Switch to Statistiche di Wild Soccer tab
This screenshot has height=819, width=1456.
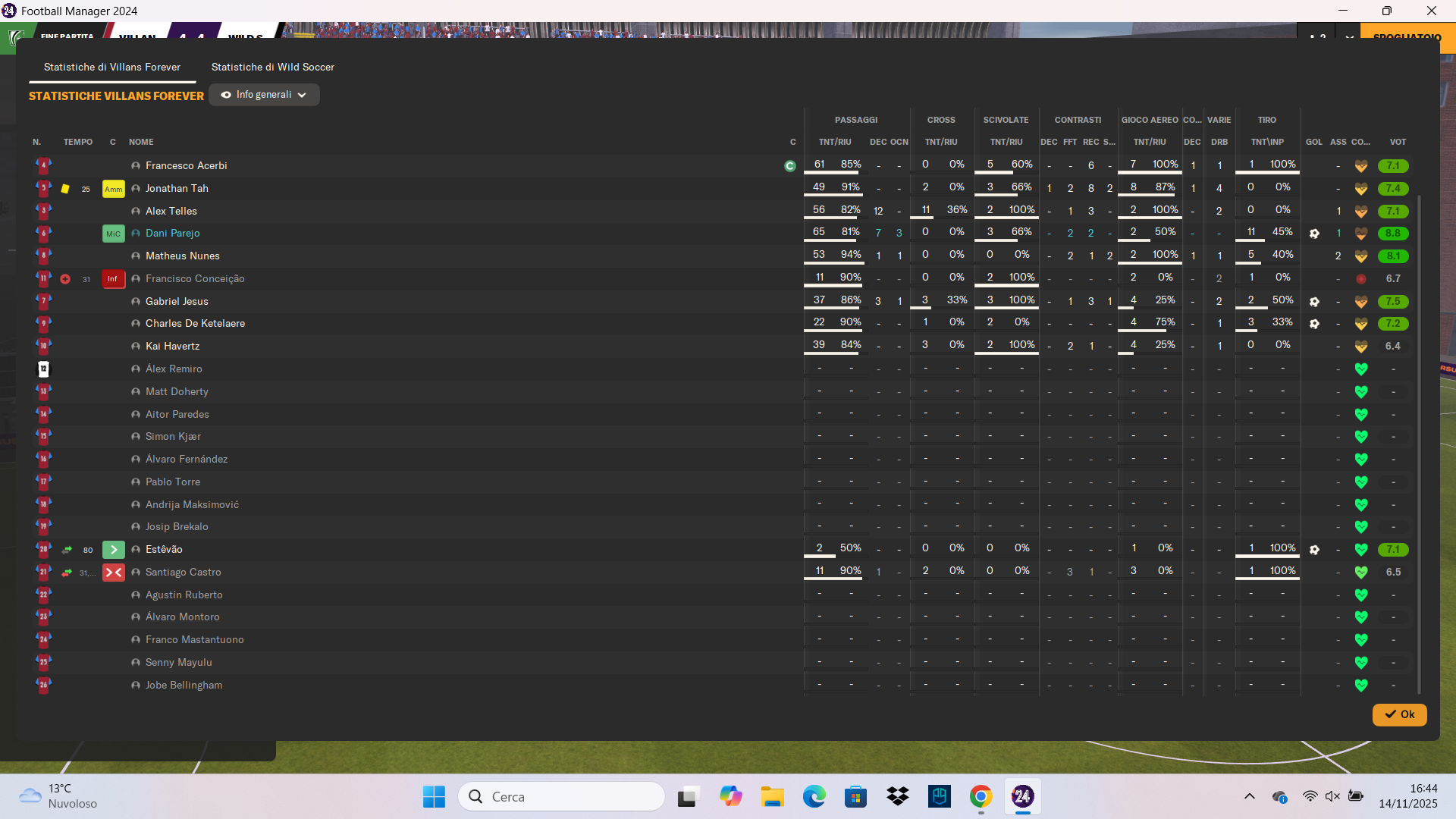(272, 67)
